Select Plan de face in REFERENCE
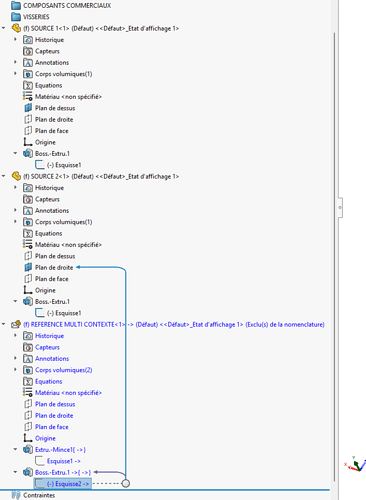The width and height of the screenshot is (366, 500). point(52,427)
